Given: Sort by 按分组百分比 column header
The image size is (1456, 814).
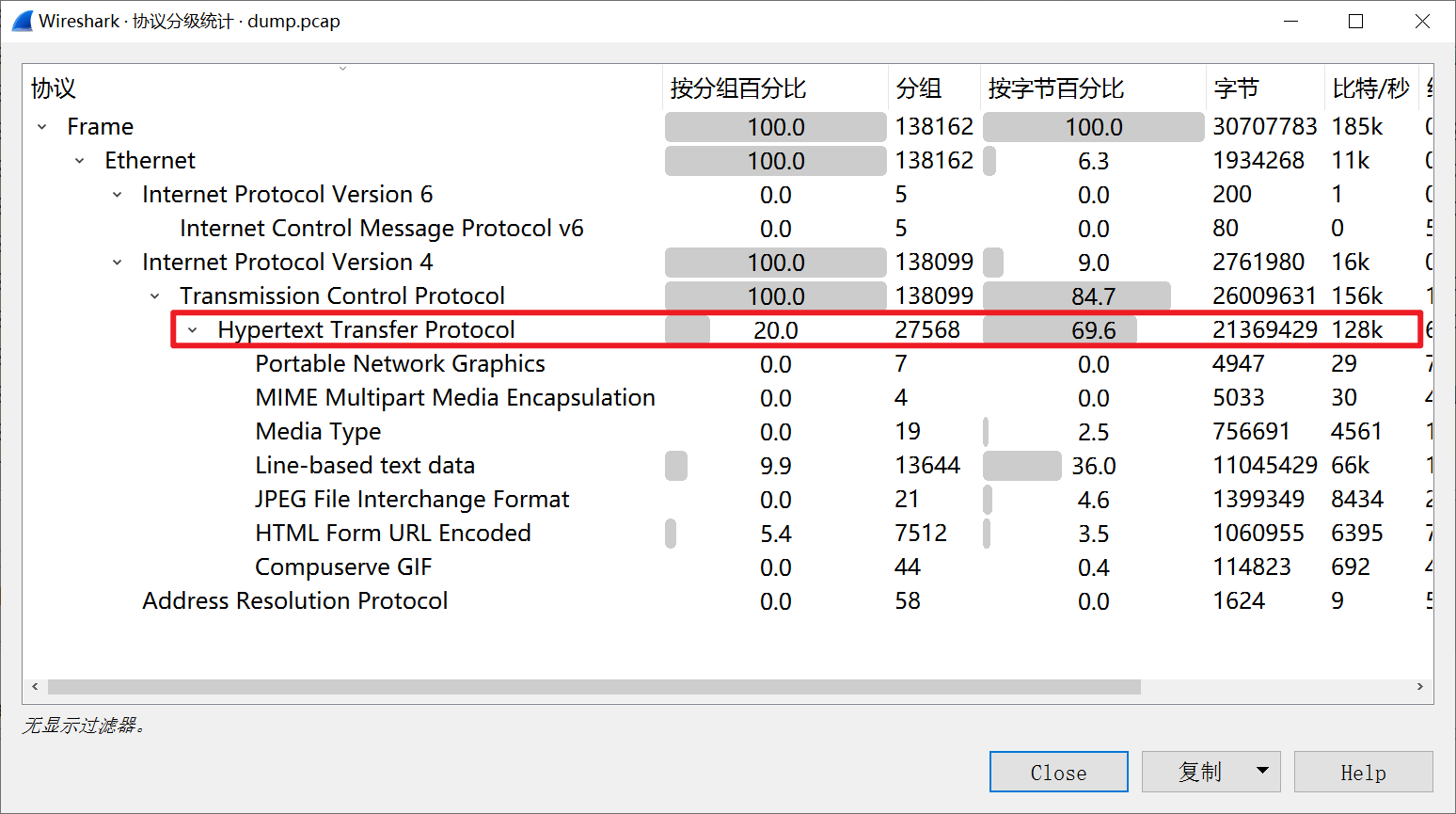Looking at the screenshot, I should point(737,88).
